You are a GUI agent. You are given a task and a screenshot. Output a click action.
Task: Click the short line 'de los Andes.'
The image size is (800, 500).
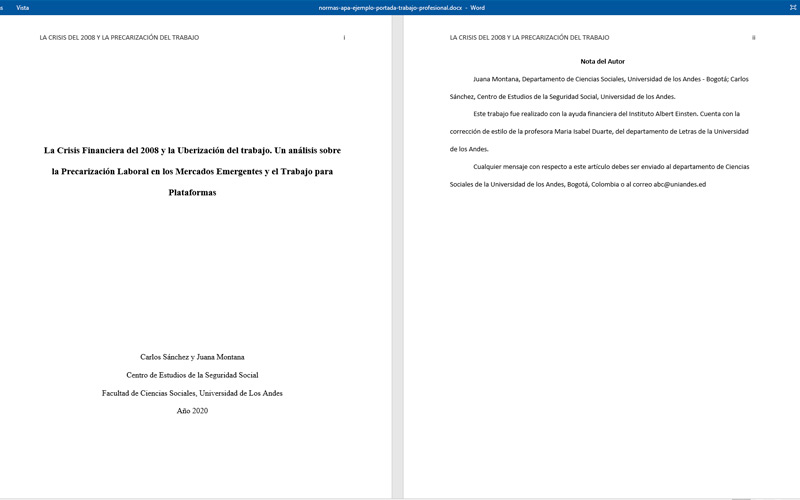tap(469, 149)
